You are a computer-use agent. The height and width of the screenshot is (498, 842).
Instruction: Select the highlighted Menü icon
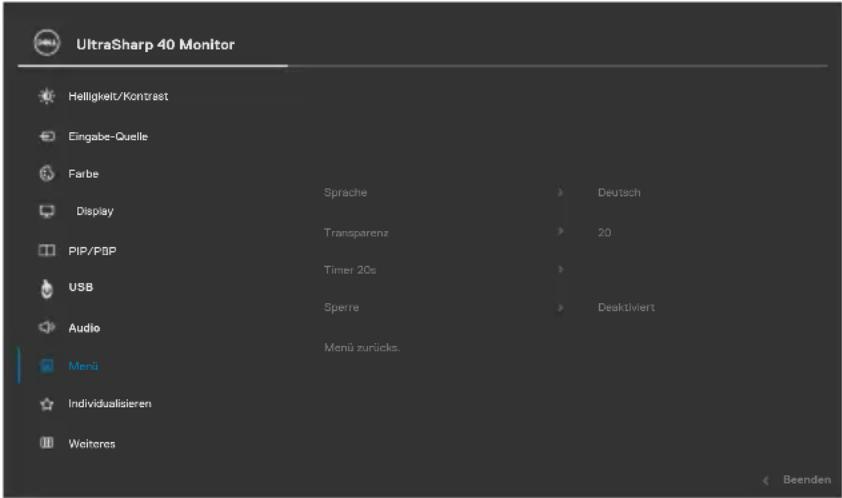[x=47, y=366]
